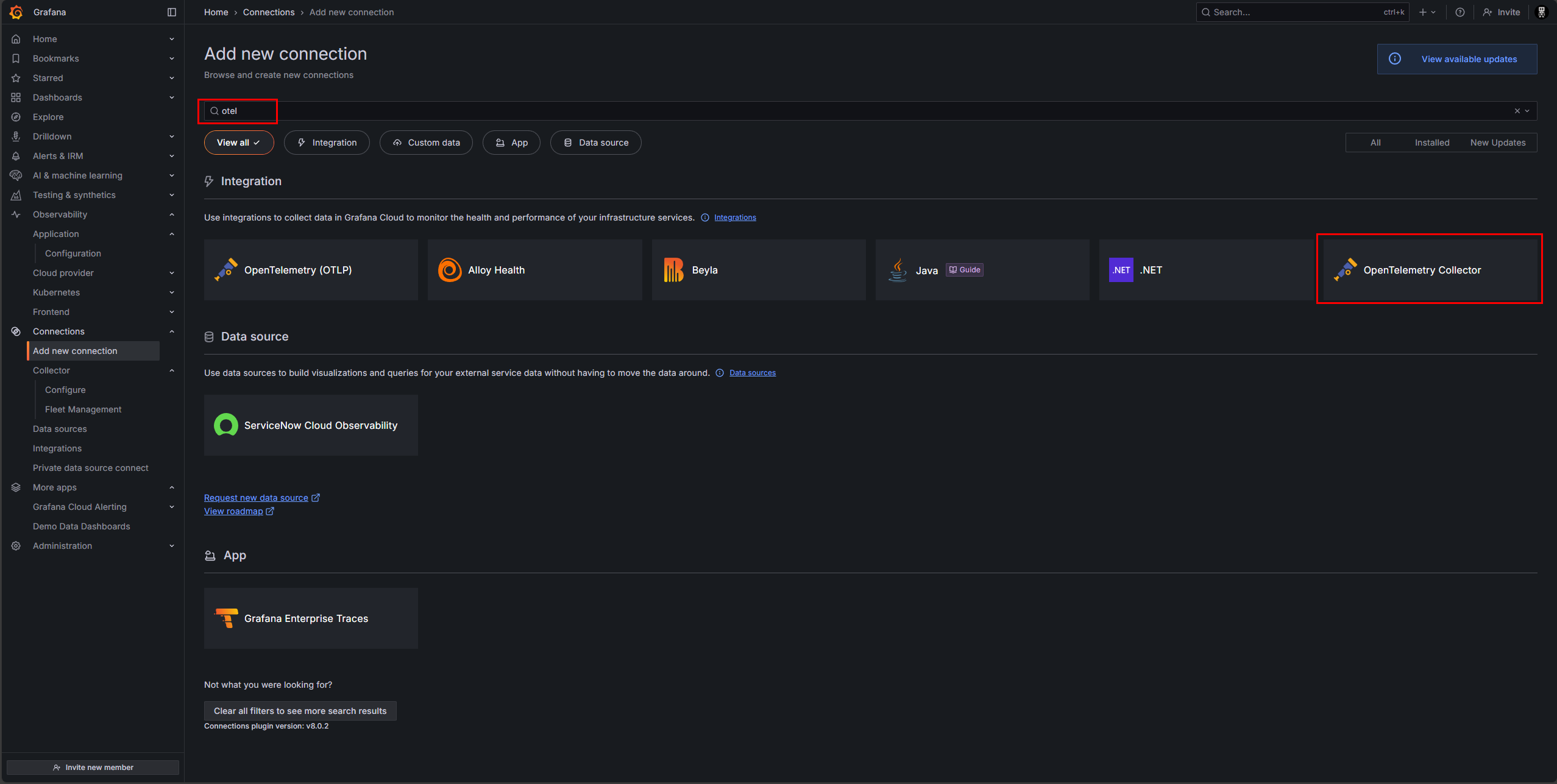Select the All radio filter

pos(1375,143)
